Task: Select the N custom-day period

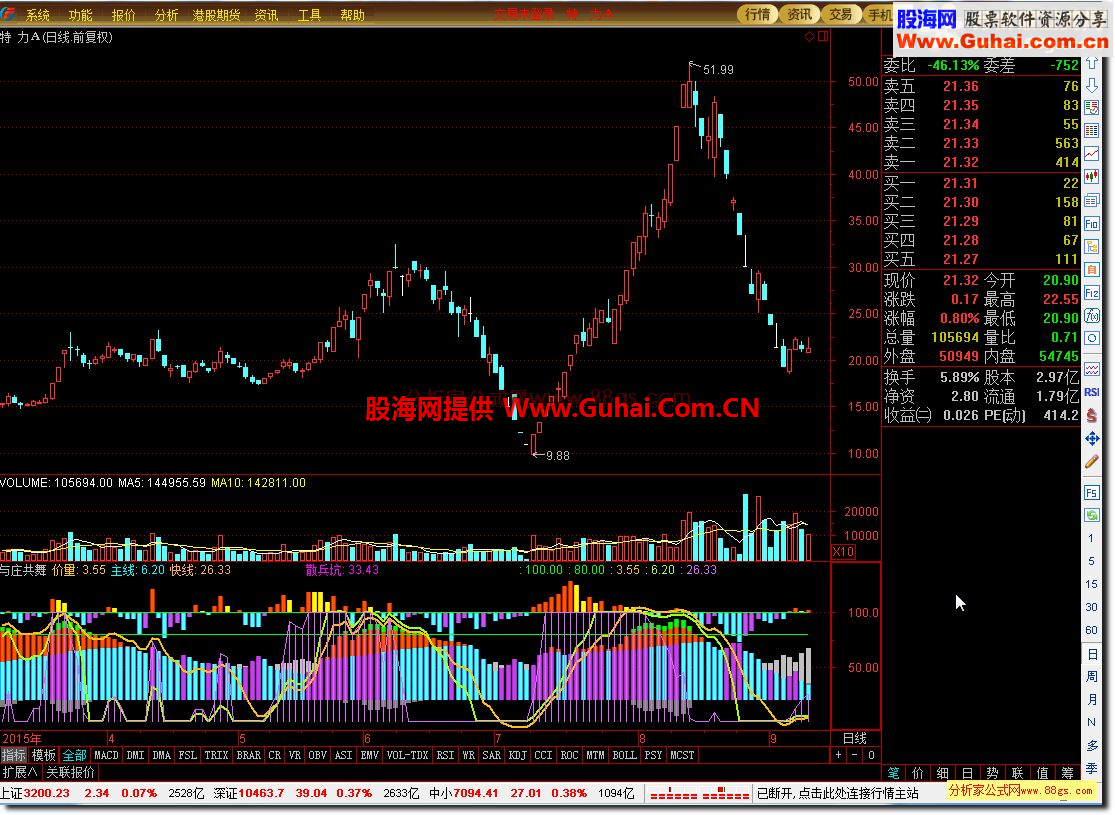Action: click(x=1092, y=722)
